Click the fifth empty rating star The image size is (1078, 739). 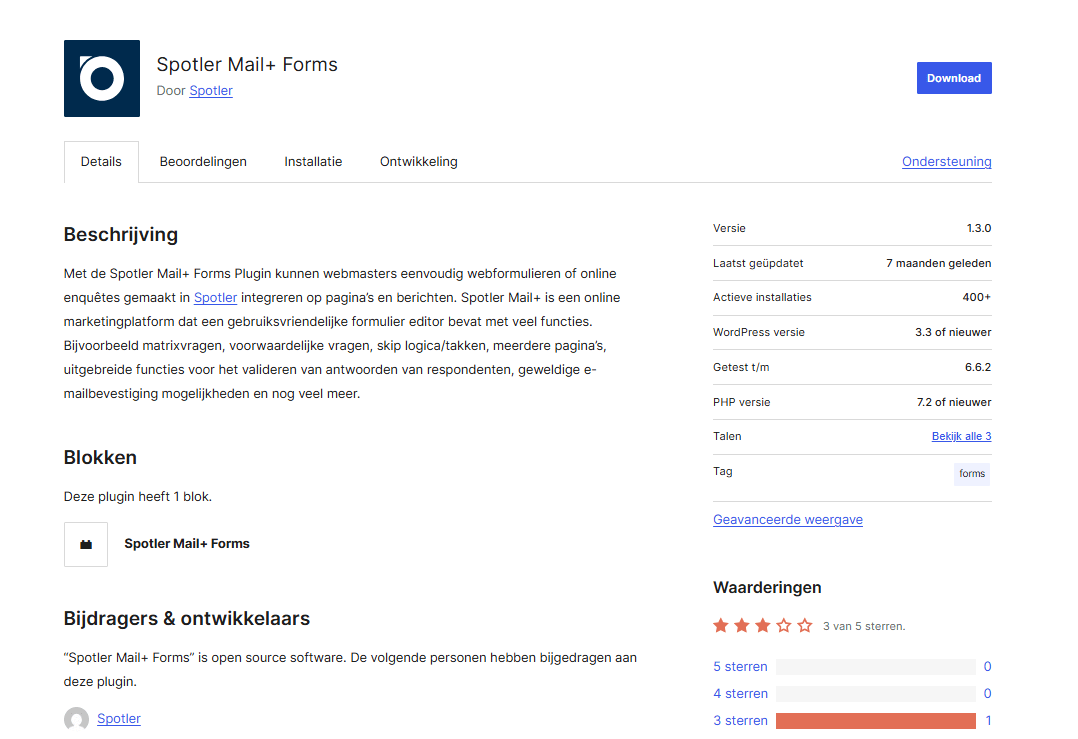pyautogui.click(x=804, y=626)
